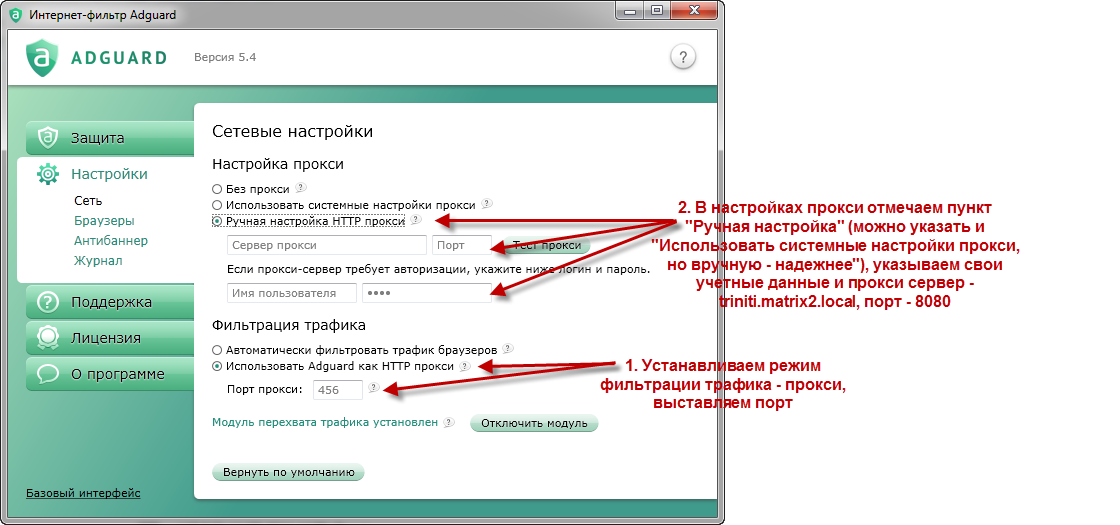
Task: Show hint for Использовать Adguard как HTTP прокси
Action: pos(465,366)
